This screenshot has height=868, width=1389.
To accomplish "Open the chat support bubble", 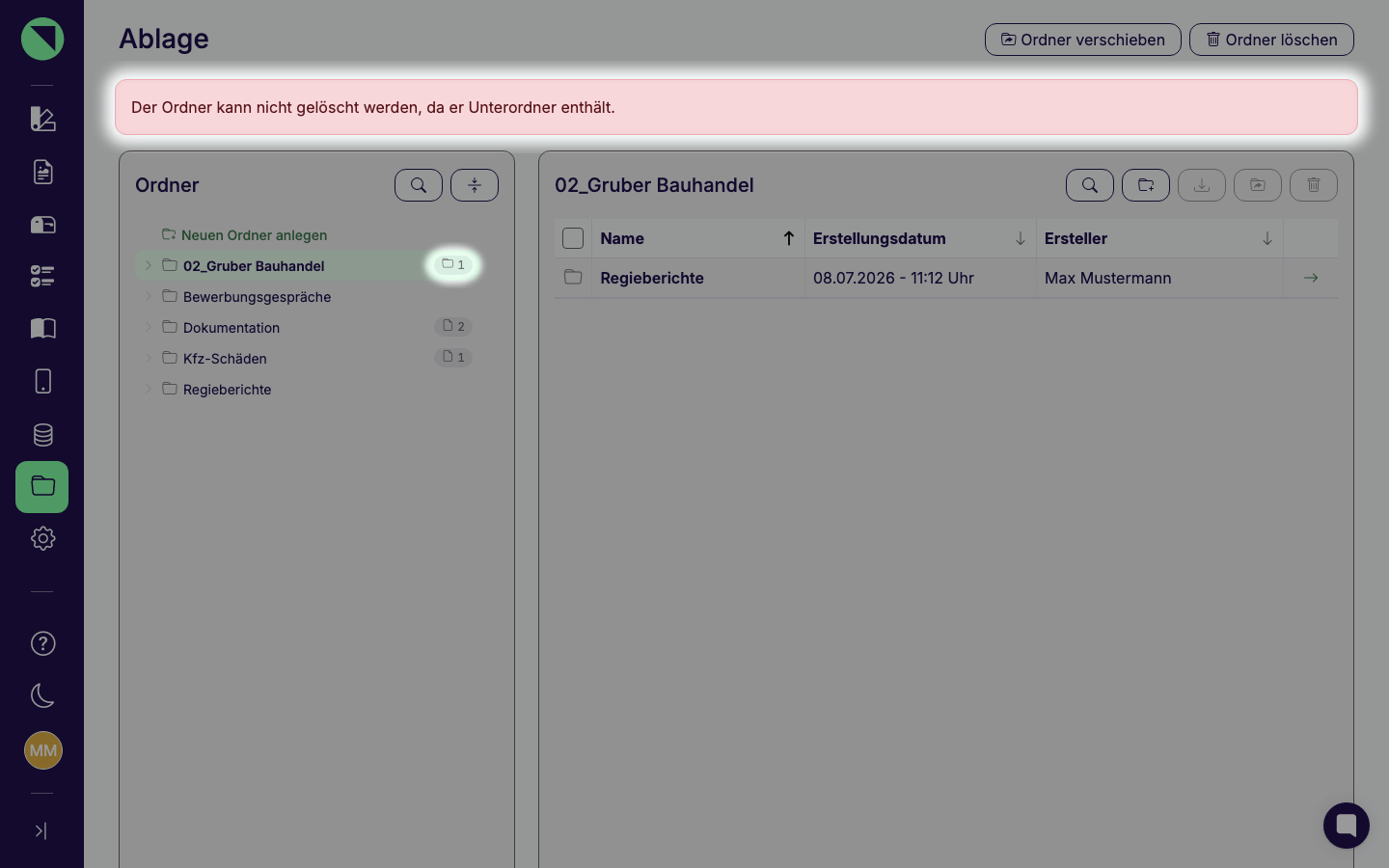I will pyautogui.click(x=1347, y=826).
